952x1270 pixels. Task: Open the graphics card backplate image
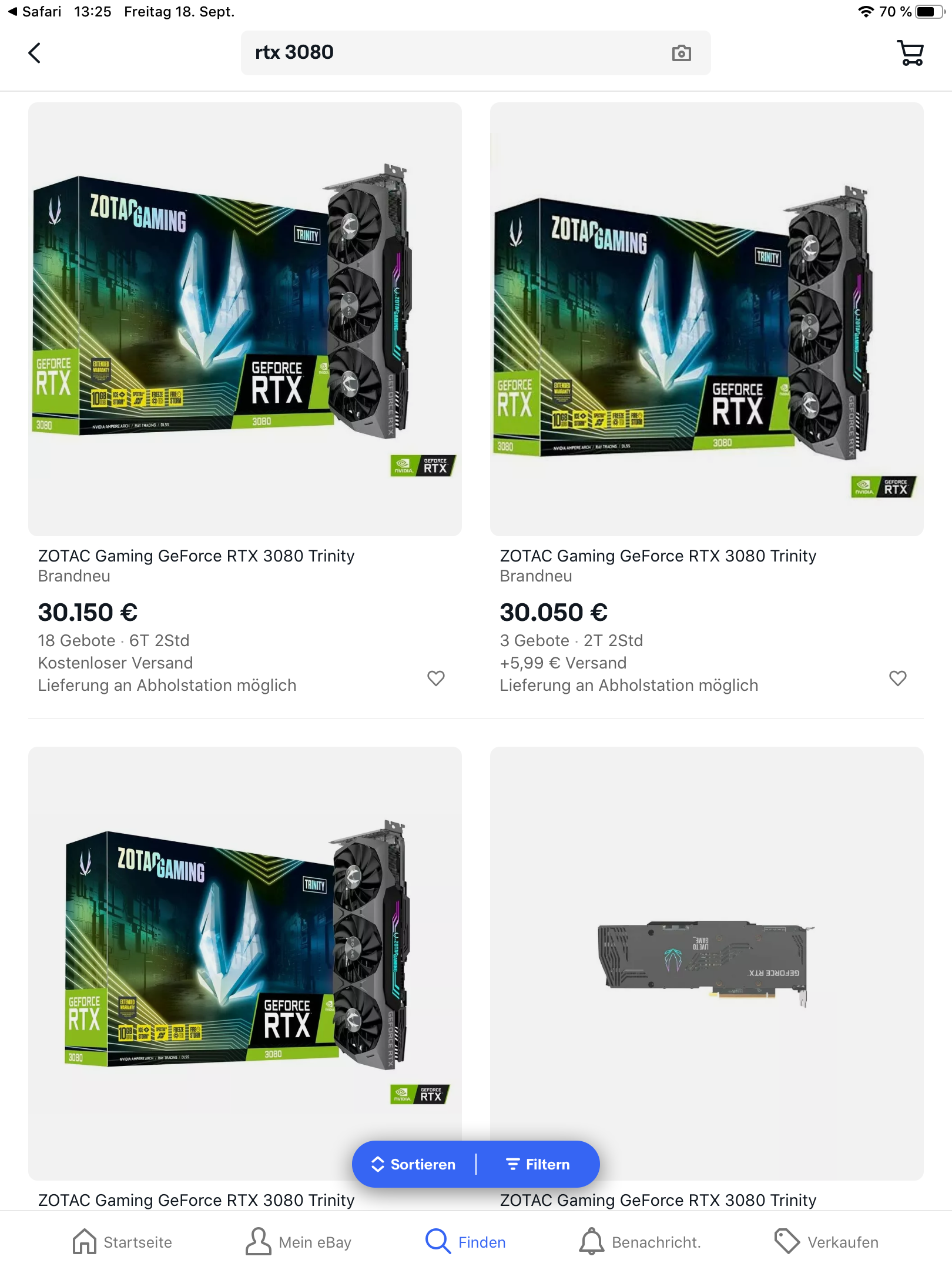[707, 964]
